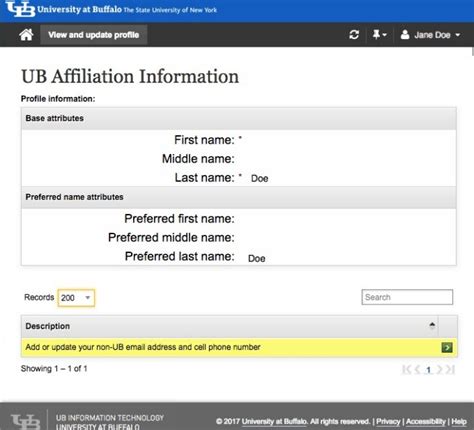Click University at Buffalo footer link
Viewport: 474px width, 430px height.
[x=274, y=422]
